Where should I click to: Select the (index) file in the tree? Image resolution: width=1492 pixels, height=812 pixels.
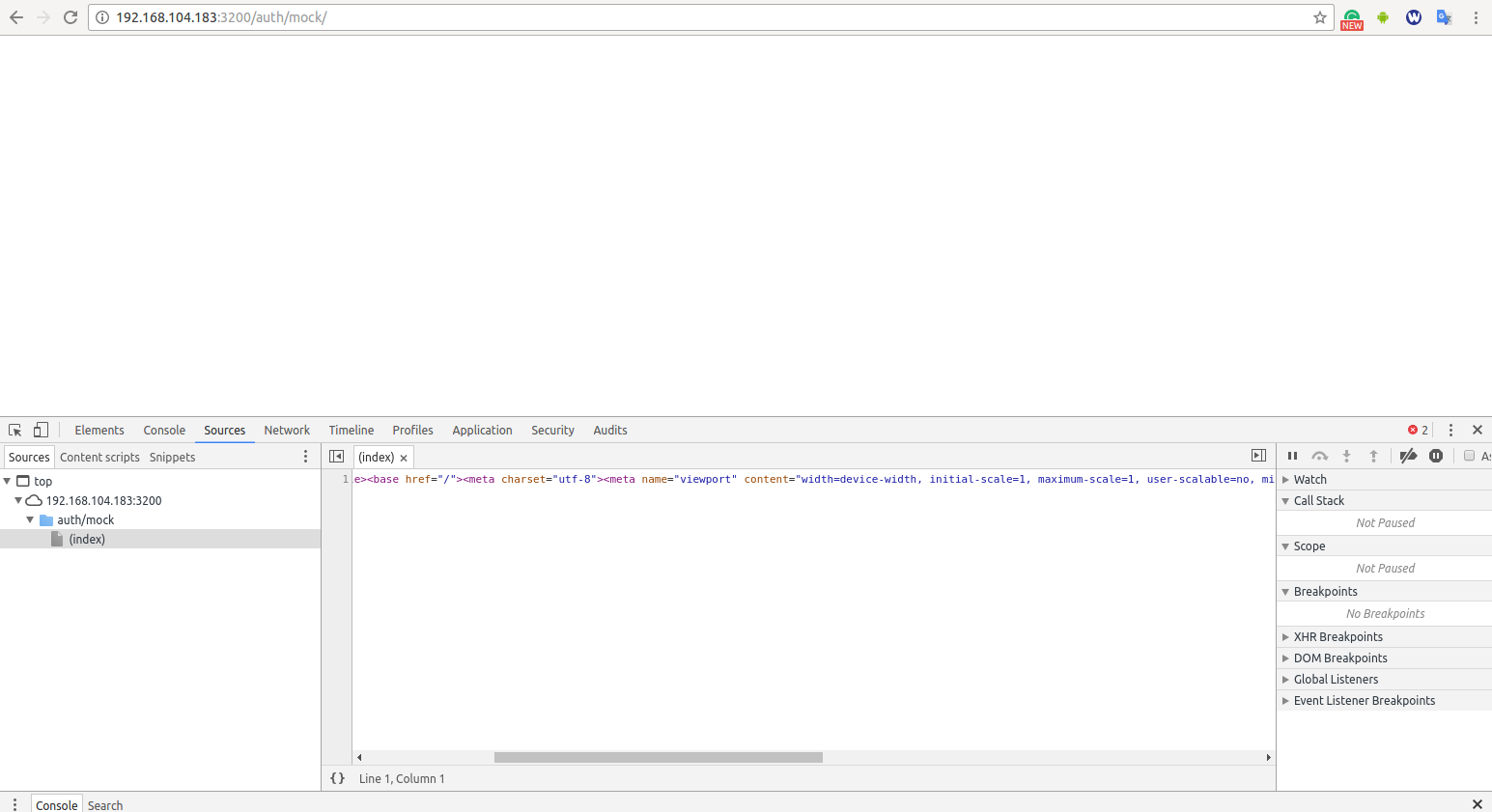click(x=87, y=539)
